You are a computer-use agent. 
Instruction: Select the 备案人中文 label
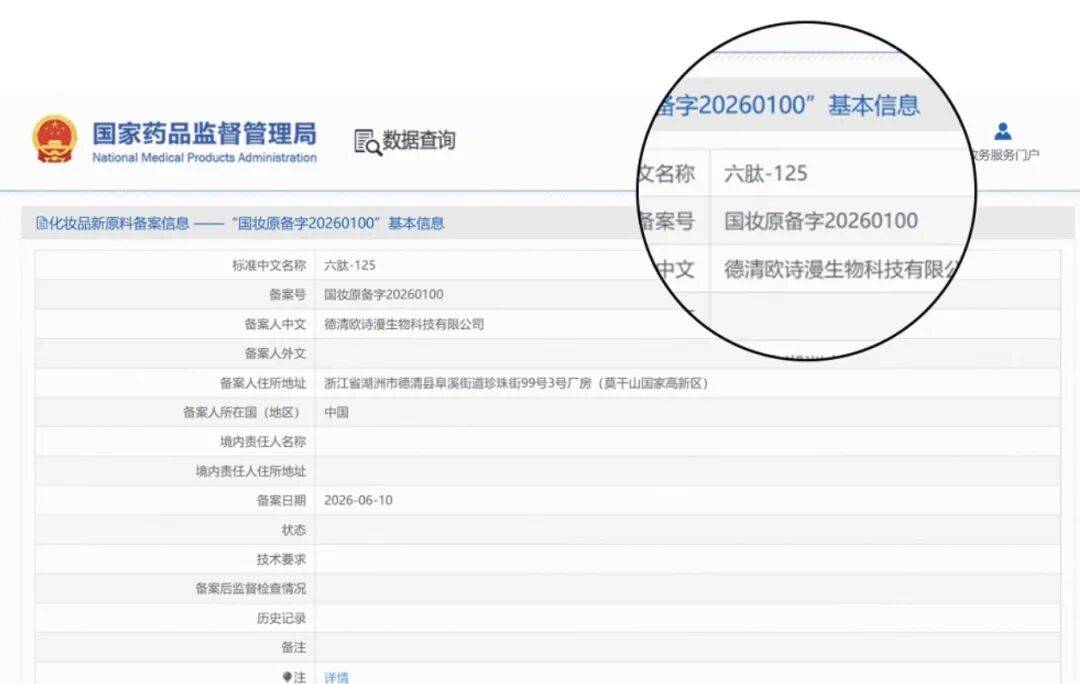click(275, 324)
